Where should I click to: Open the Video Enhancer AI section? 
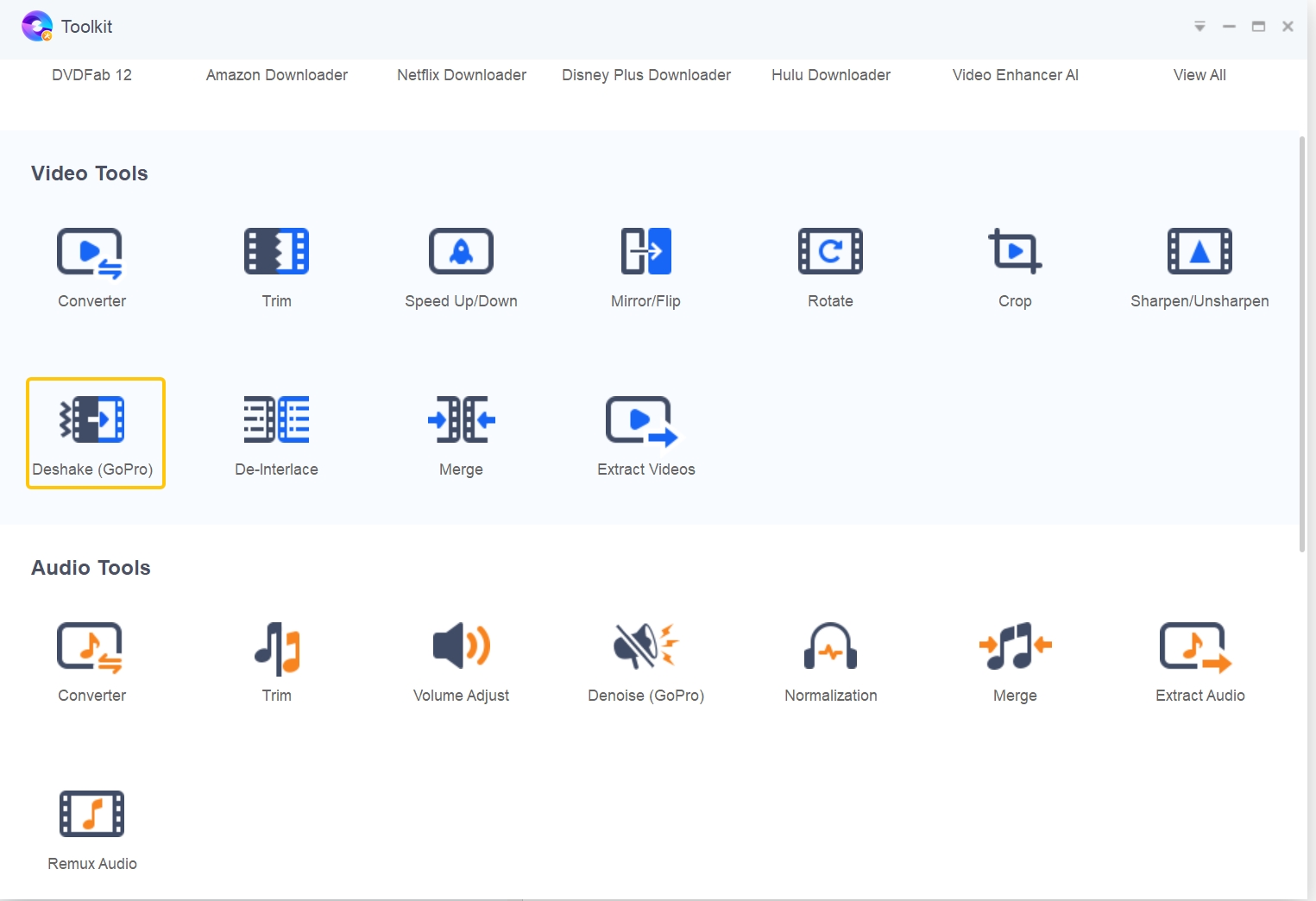pos(1015,75)
